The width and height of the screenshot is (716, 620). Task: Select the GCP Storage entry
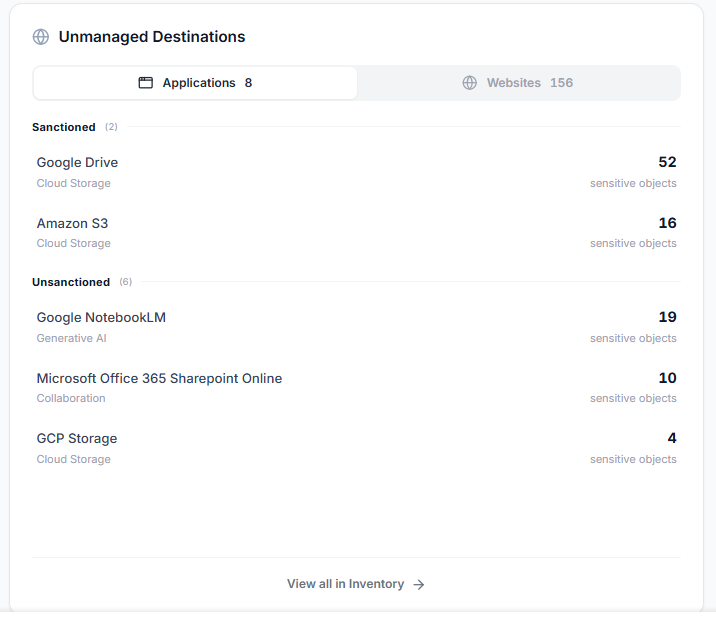(356, 448)
